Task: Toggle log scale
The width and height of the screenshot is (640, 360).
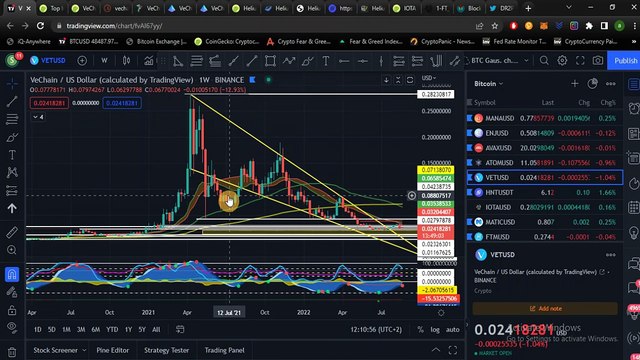Action: pos(435,329)
